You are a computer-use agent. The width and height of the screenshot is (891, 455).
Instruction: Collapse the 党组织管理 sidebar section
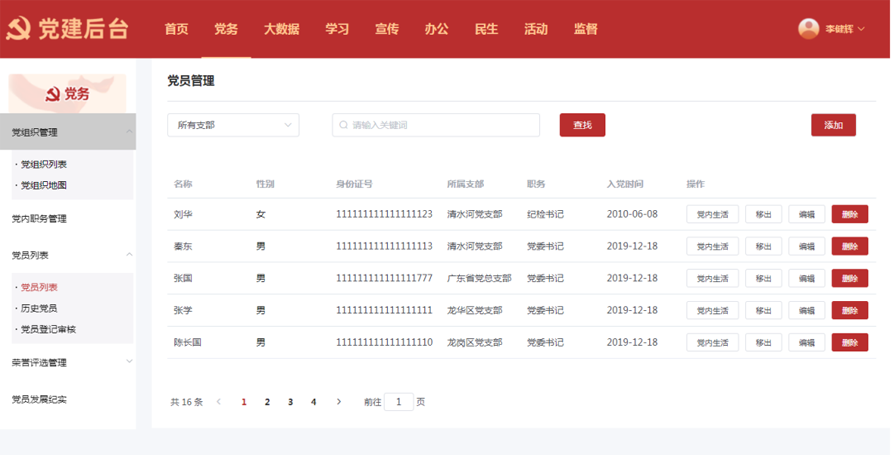pyautogui.click(x=128, y=132)
